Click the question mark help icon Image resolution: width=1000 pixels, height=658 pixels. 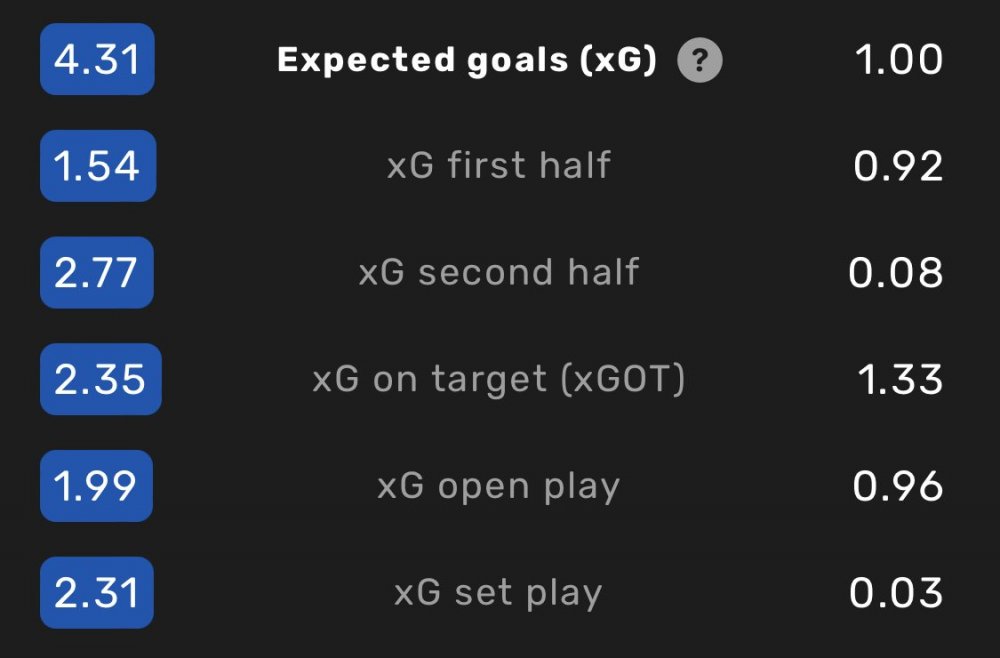[x=700, y=61]
